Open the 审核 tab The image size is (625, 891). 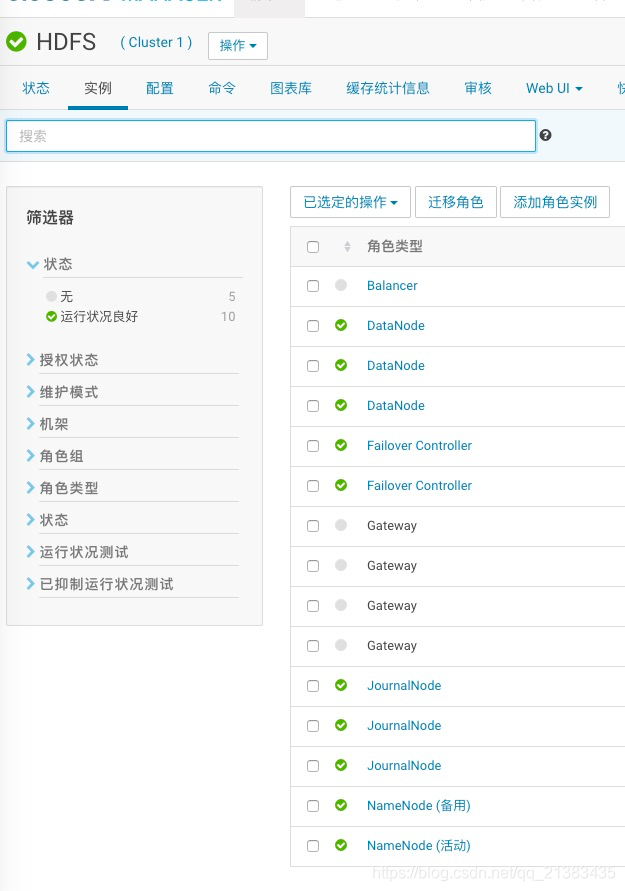coord(478,88)
